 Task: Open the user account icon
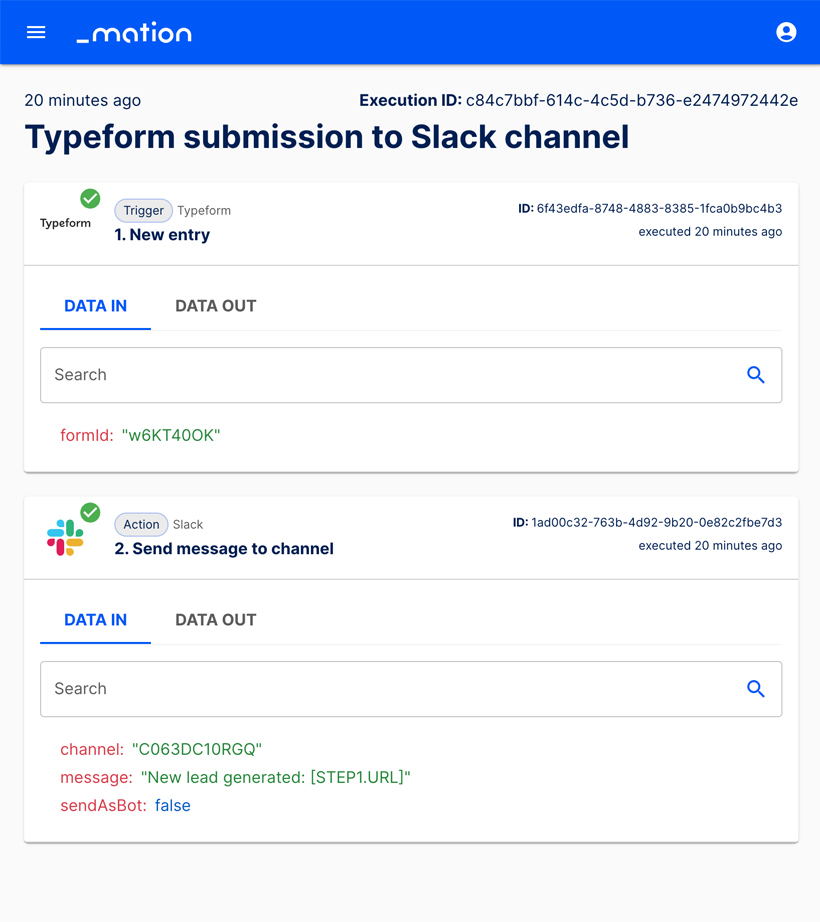786,32
